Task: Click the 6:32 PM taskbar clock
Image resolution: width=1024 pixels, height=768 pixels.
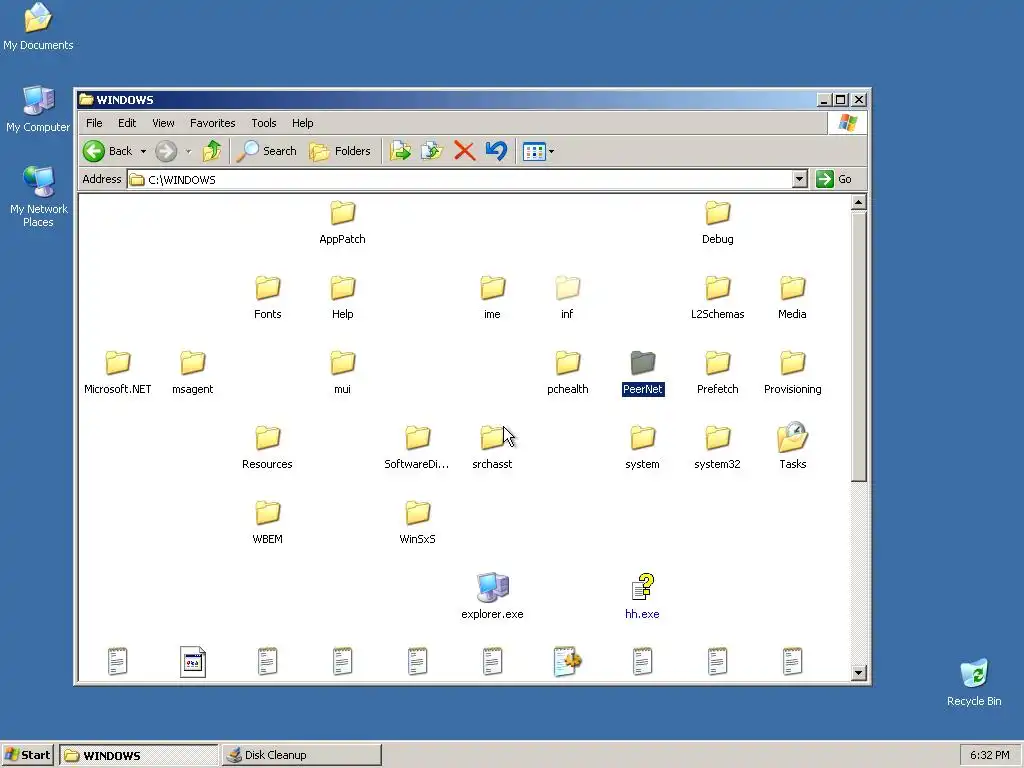Action: (x=989, y=755)
